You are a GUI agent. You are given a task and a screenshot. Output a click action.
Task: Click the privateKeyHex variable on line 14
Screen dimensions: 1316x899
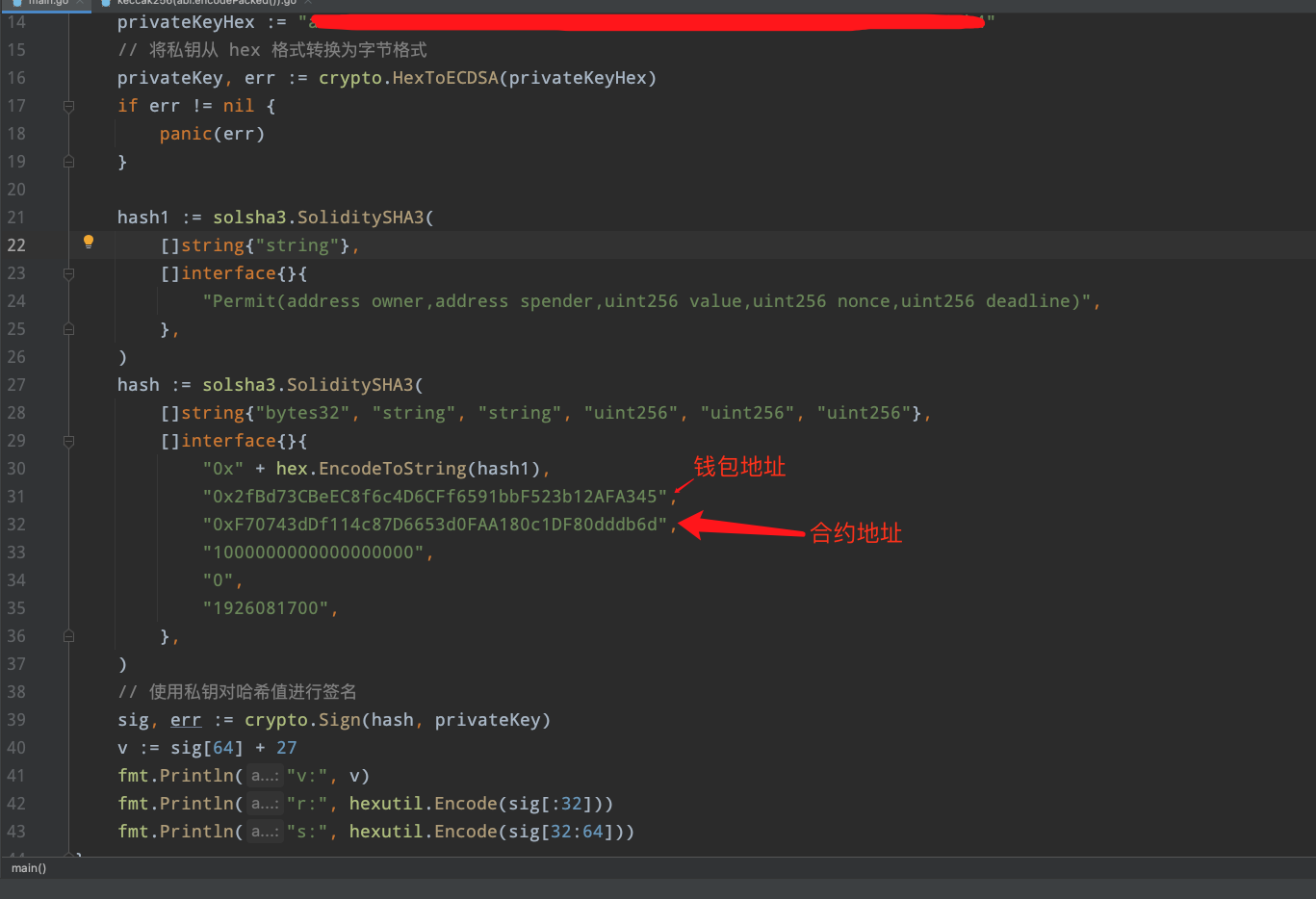pos(186,22)
